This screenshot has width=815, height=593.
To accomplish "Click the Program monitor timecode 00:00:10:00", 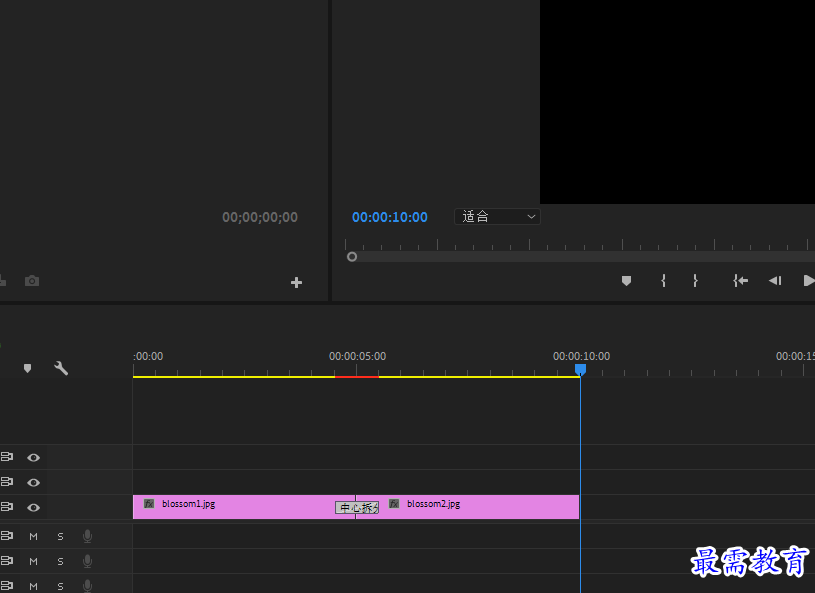I will pyautogui.click(x=390, y=217).
